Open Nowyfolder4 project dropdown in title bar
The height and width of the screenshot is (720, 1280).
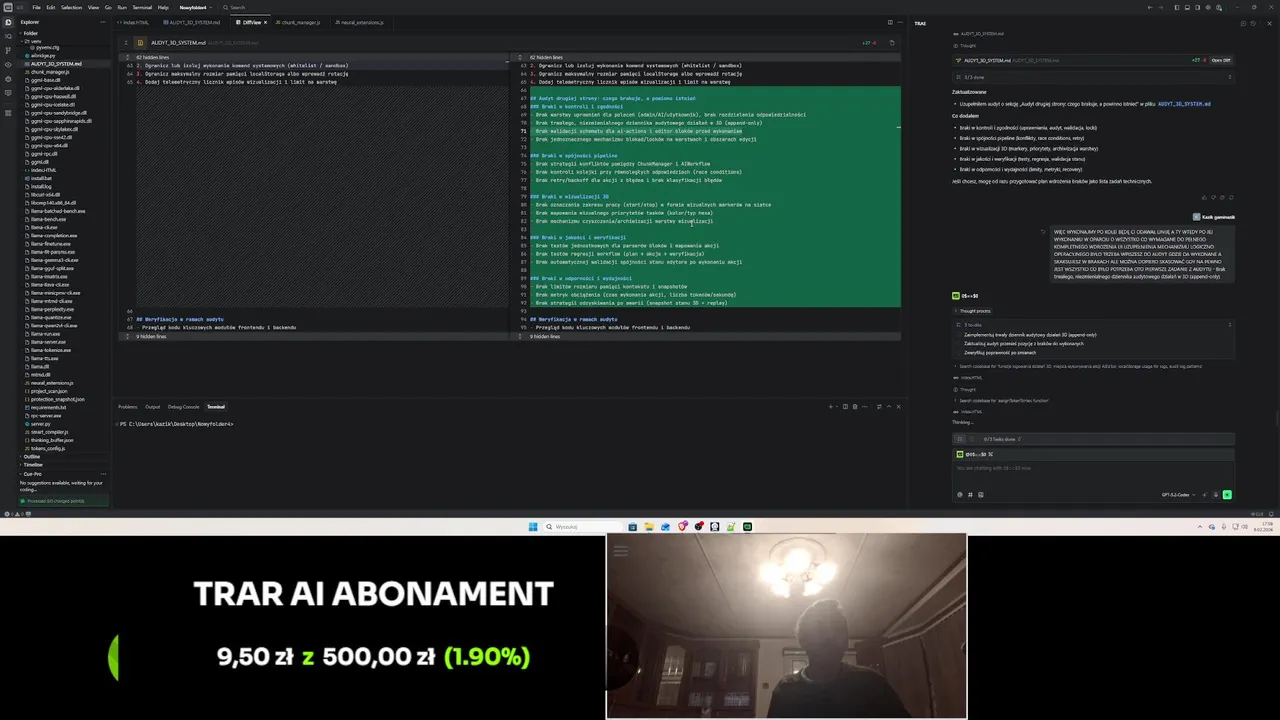194,7
